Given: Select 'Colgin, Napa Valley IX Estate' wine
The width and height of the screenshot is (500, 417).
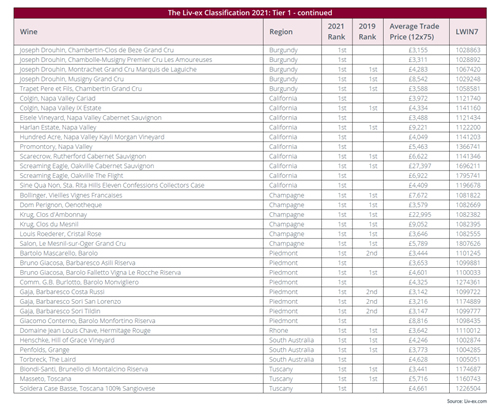Looking at the screenshot, I should (x=60, y=108).
